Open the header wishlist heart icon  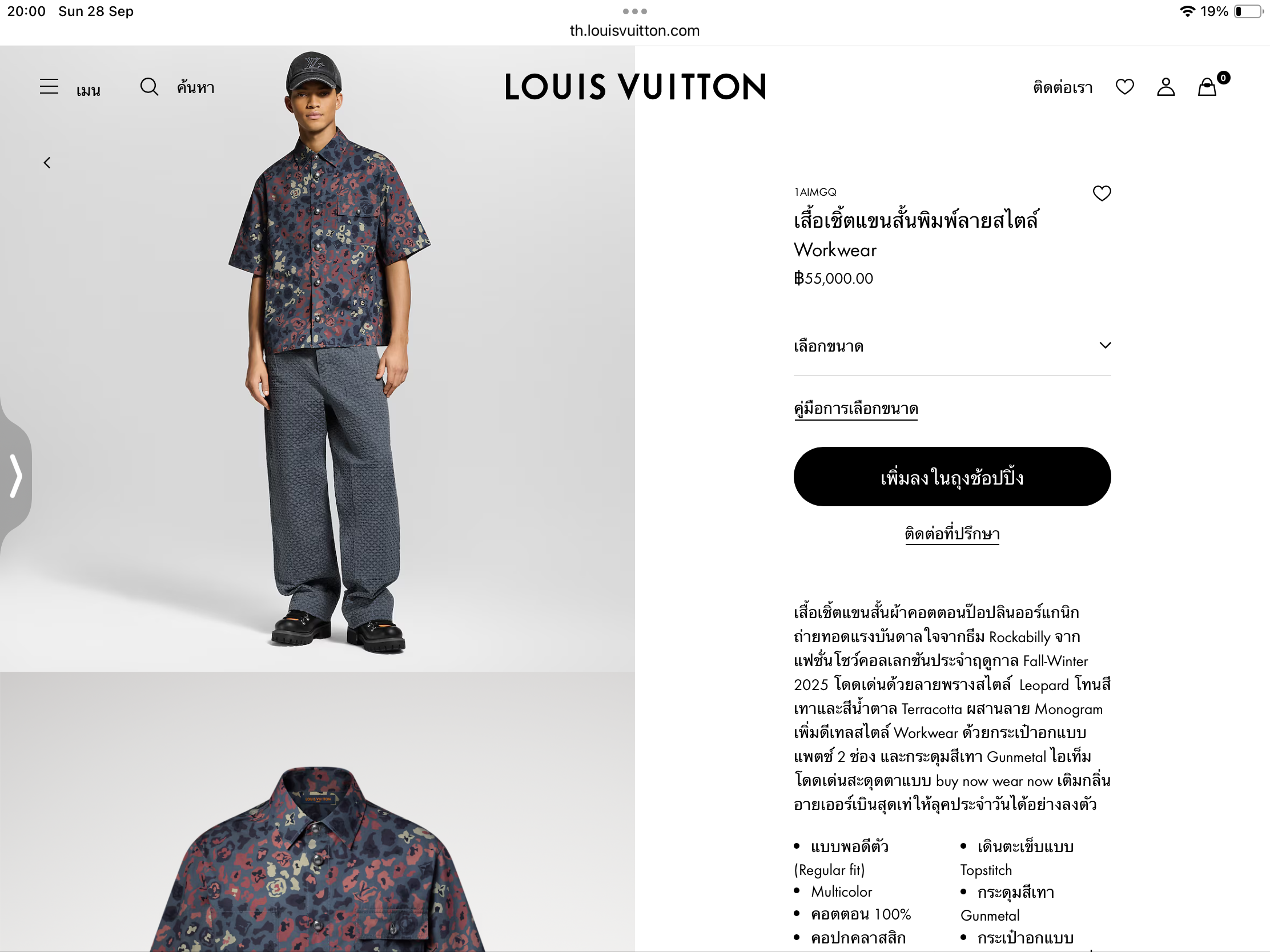point(1124,87)
